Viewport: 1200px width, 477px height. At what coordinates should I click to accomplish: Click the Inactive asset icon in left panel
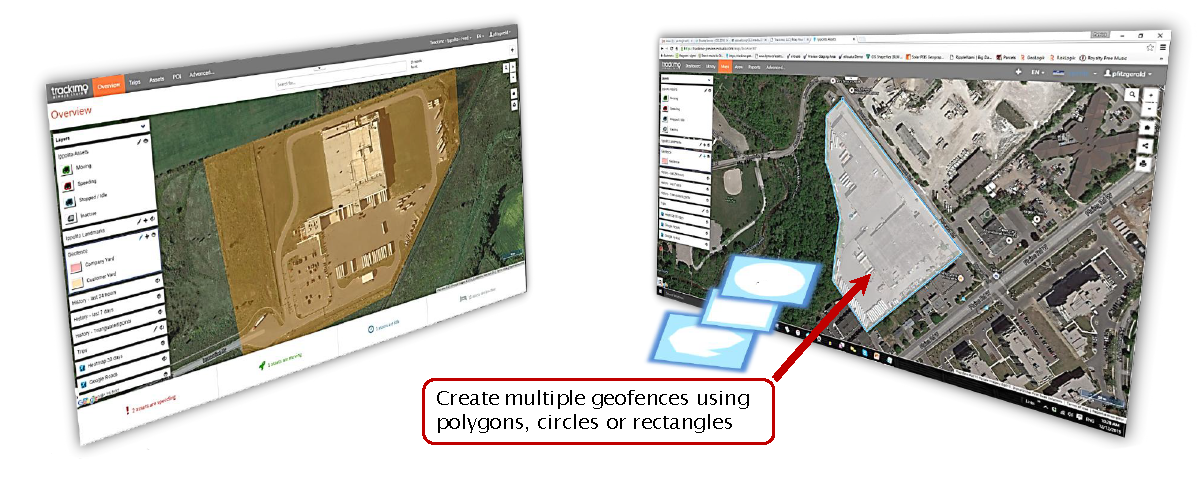(x=71, y=216)
